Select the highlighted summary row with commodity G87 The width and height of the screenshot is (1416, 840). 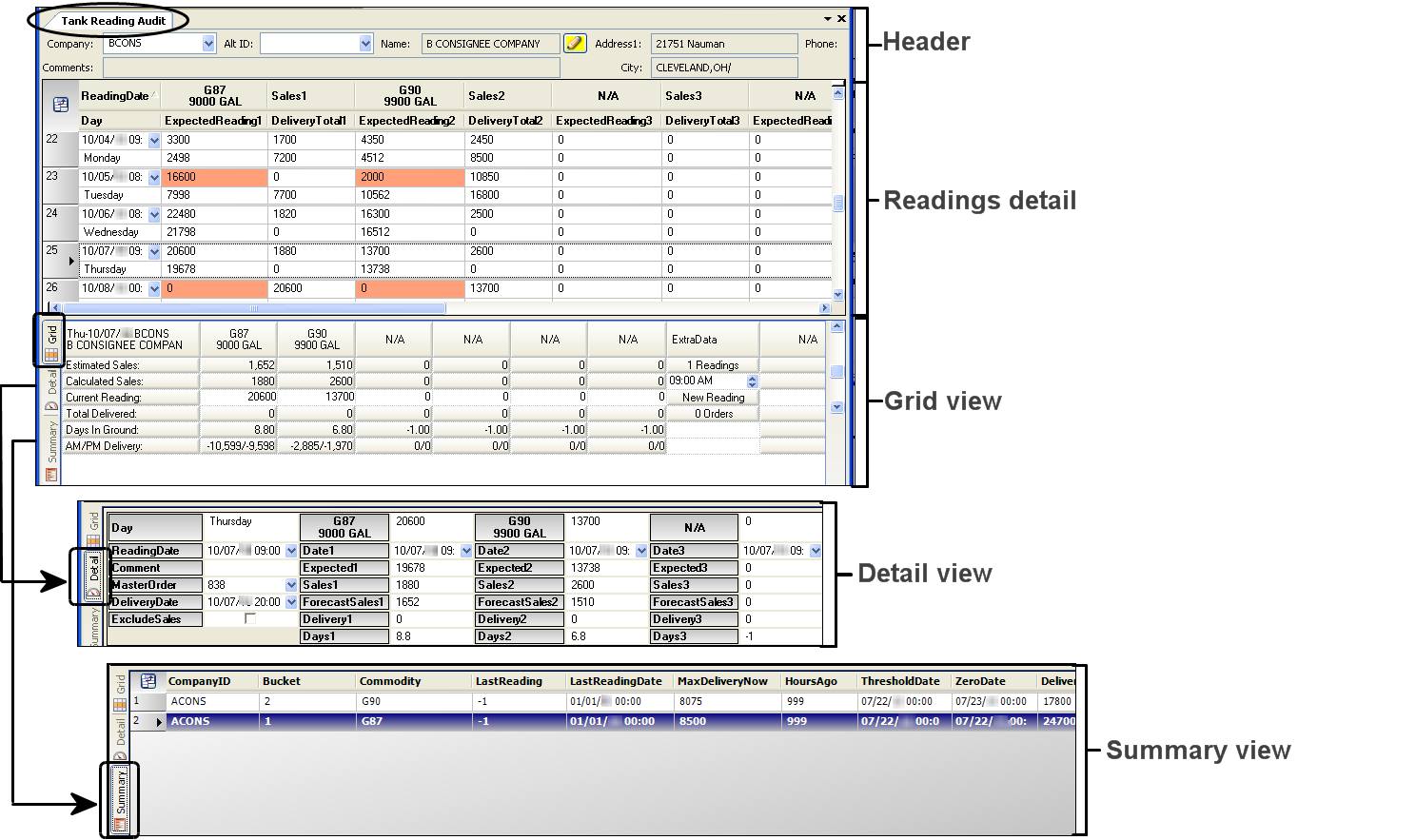click(x=602, y=721)
